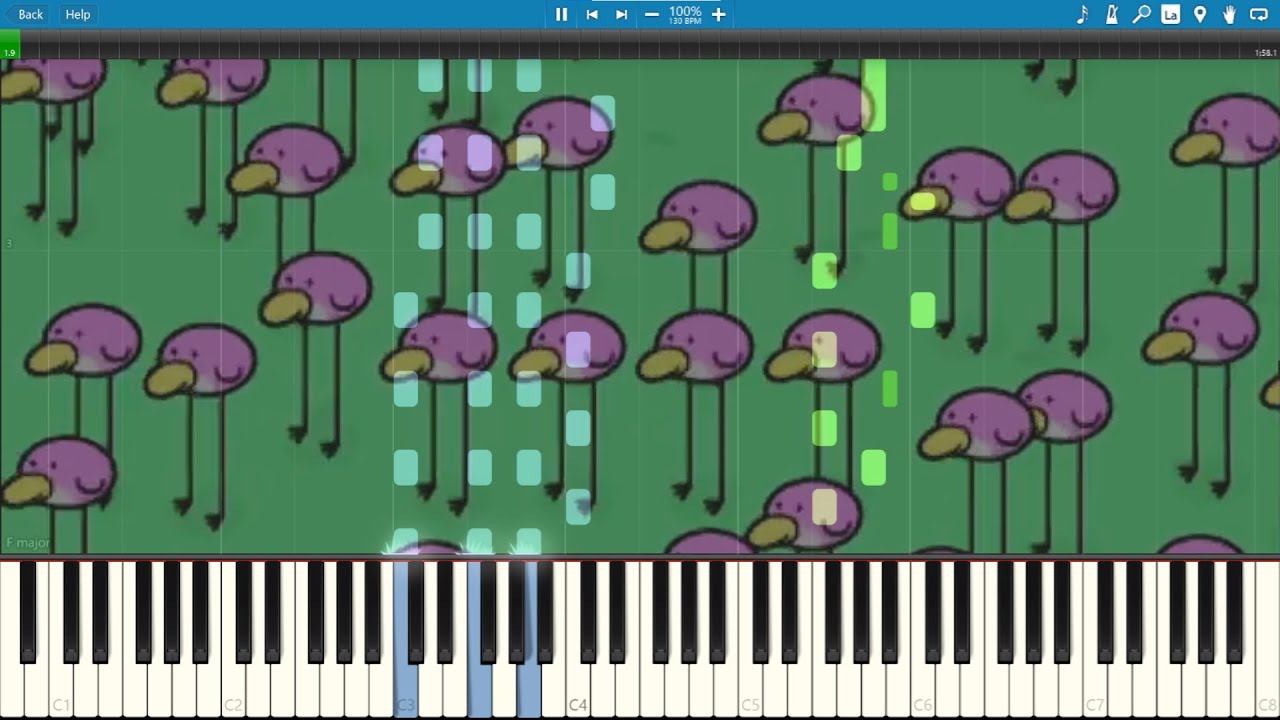Open the hands selection icon
Image resolution: width=1280 pixels, height=720 pixels.
click(1229, 14)
